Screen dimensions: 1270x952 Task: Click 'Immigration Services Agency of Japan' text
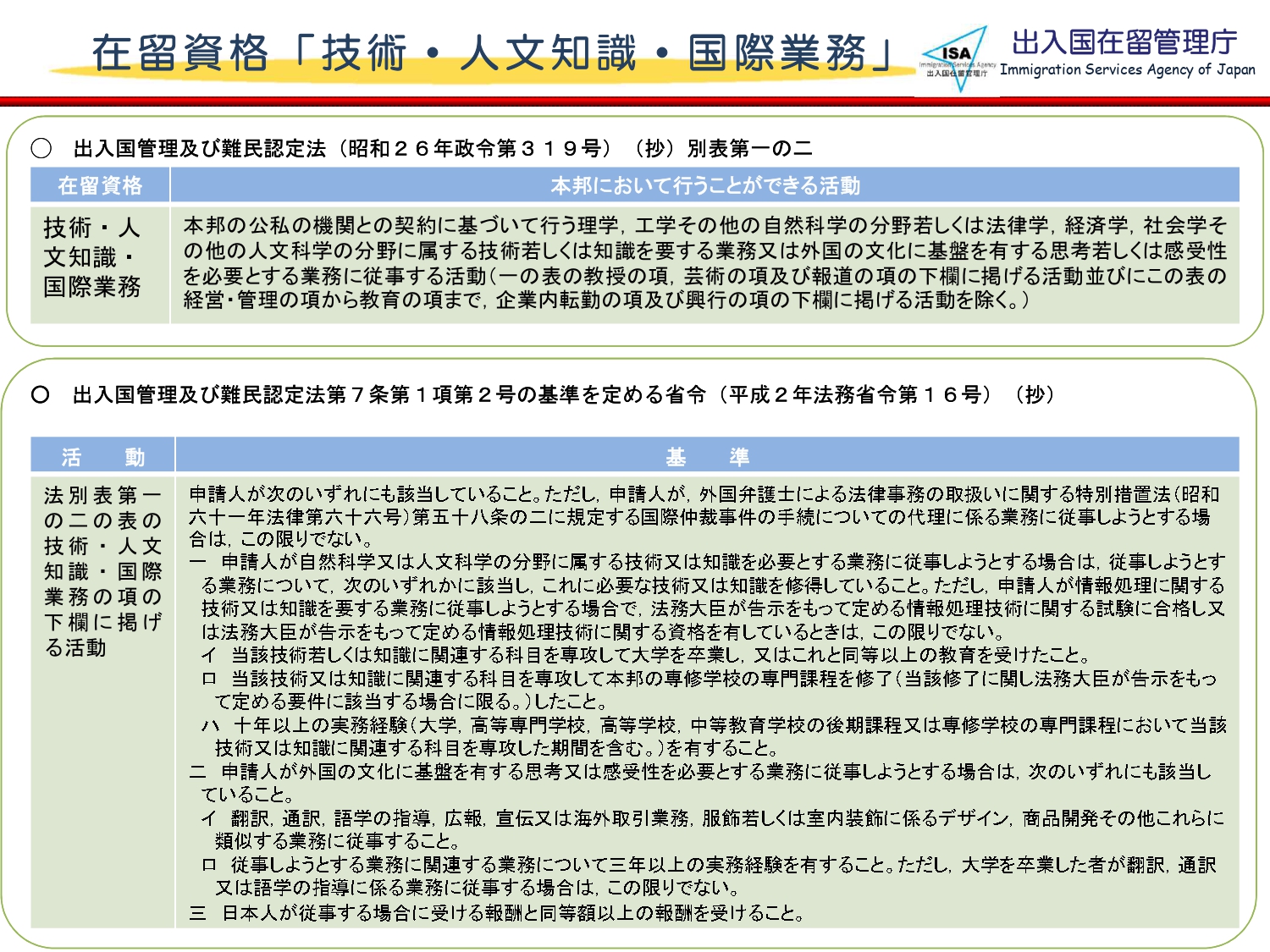click(x=1128, y=69)
